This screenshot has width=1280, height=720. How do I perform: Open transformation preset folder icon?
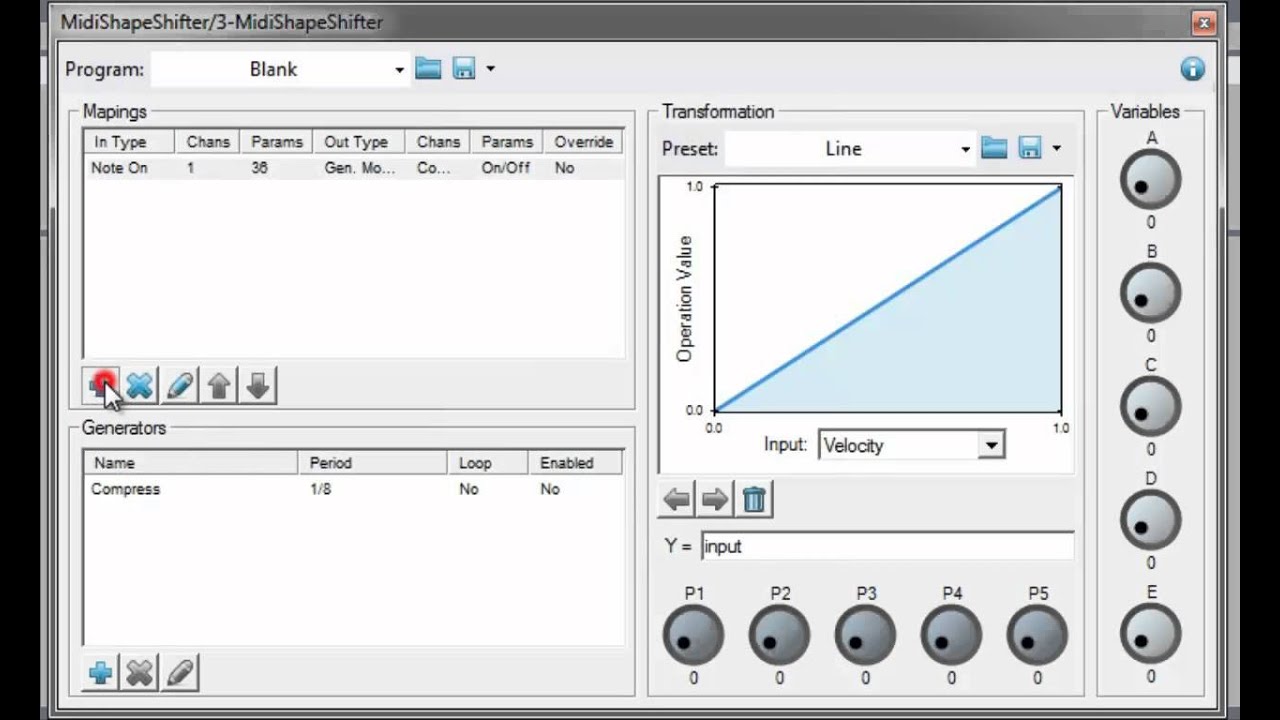coord(994,148)
